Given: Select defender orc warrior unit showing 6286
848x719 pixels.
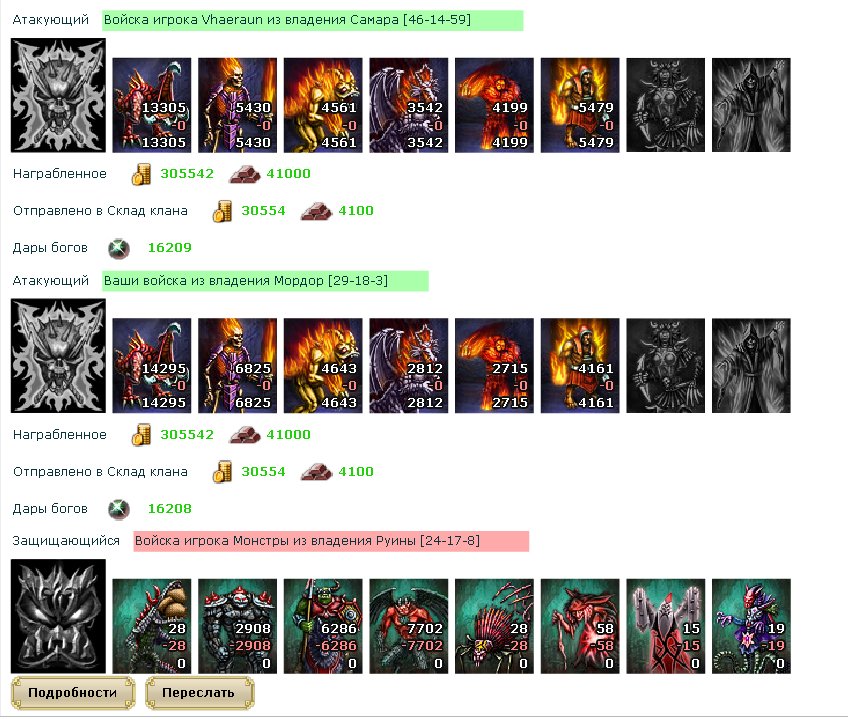Looking at the screenshot, I should 323,626.
